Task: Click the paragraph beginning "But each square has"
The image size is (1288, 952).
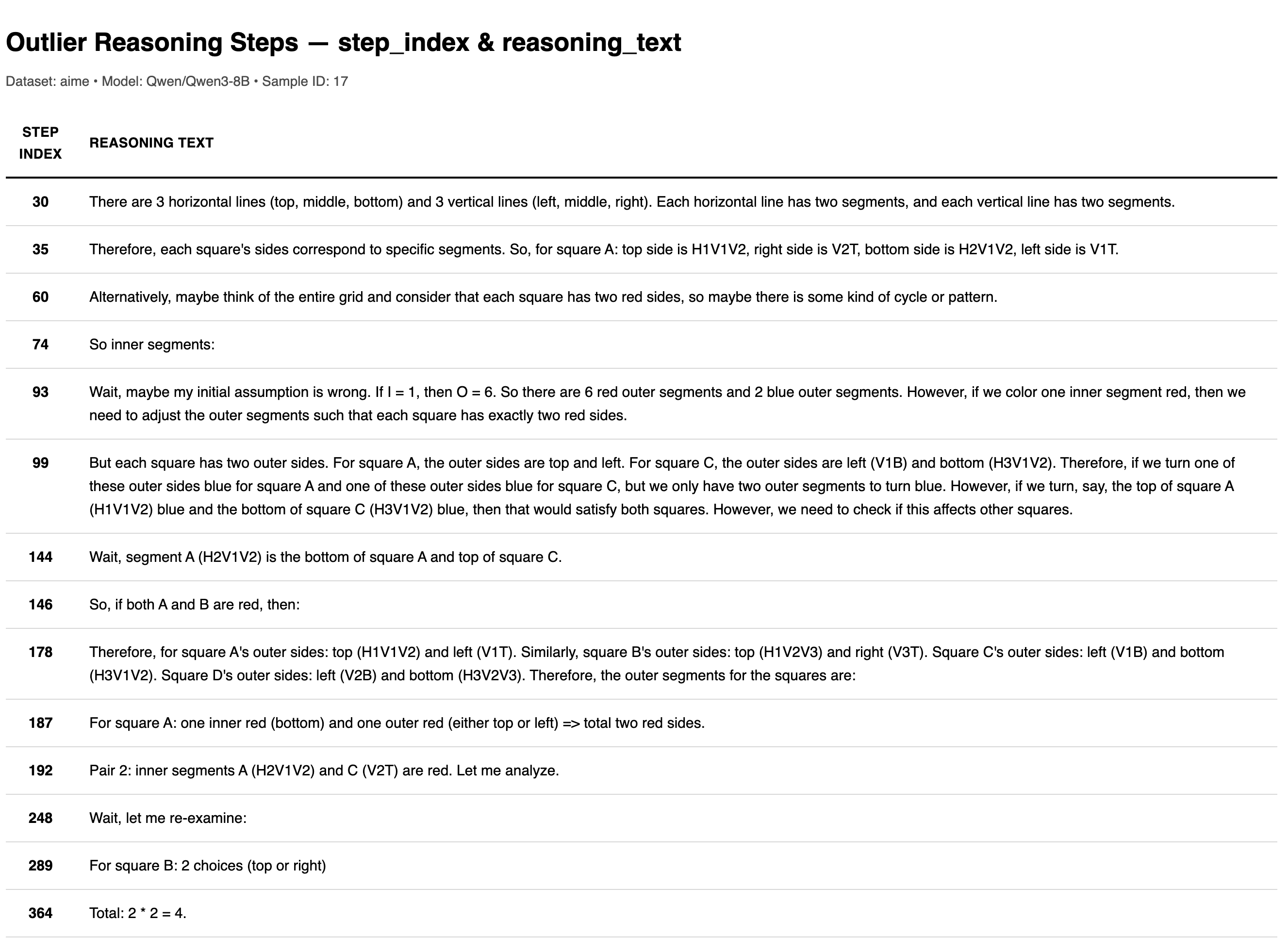Action: pyautogui.click(x=661, y=486)
